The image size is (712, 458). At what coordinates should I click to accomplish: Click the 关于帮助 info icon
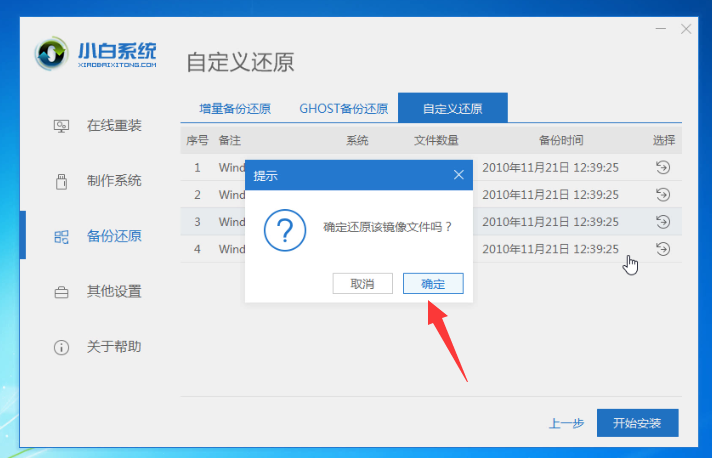point(61,347)
